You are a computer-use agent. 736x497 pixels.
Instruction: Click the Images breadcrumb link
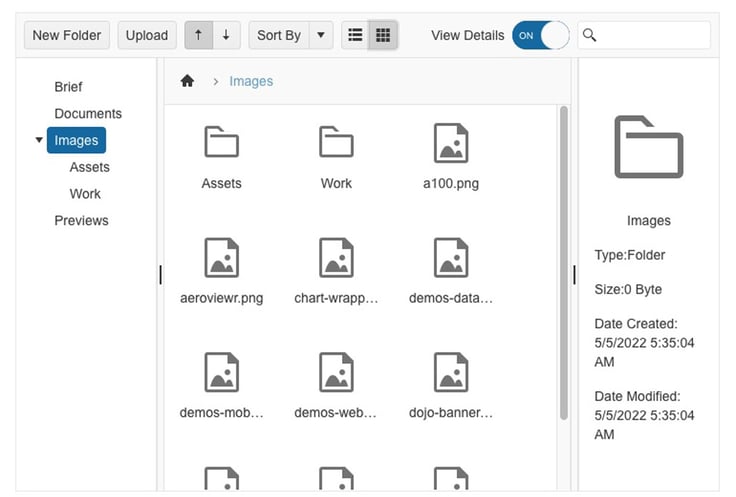point(251,81)
